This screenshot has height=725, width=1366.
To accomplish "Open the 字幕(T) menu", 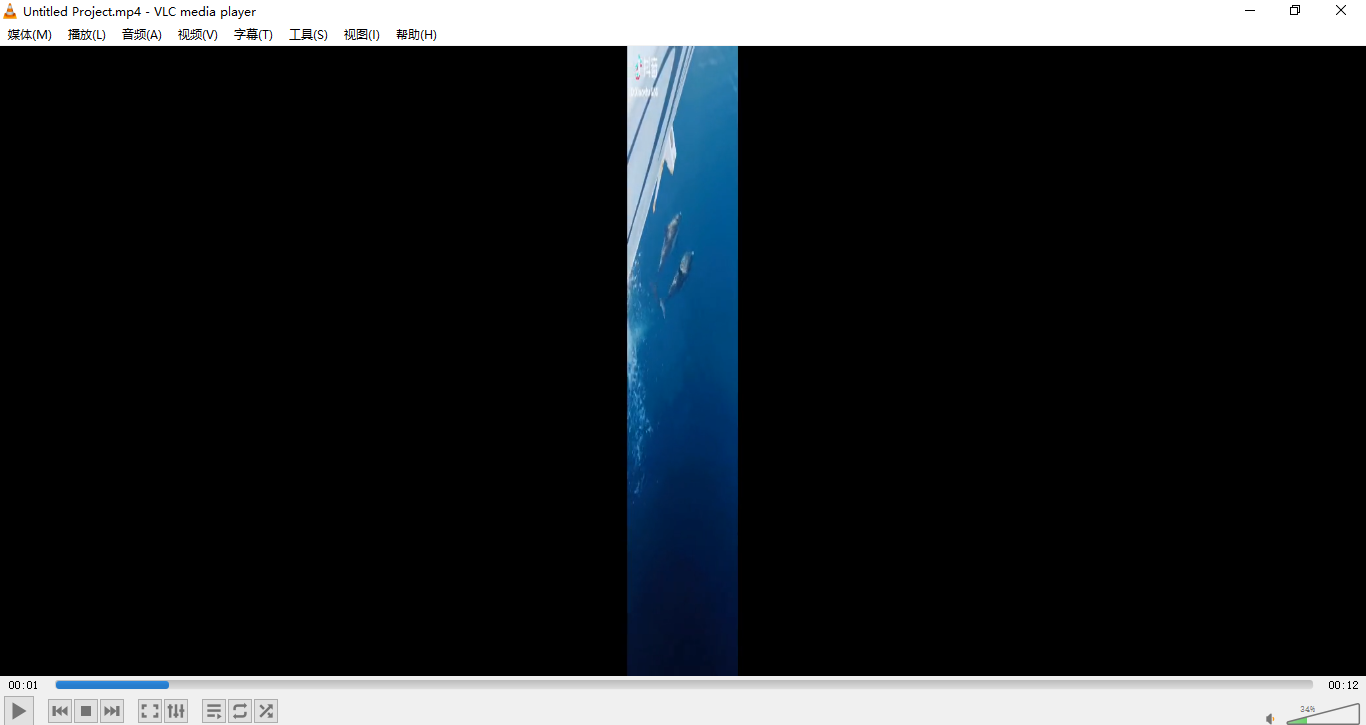I will [252, 34].
